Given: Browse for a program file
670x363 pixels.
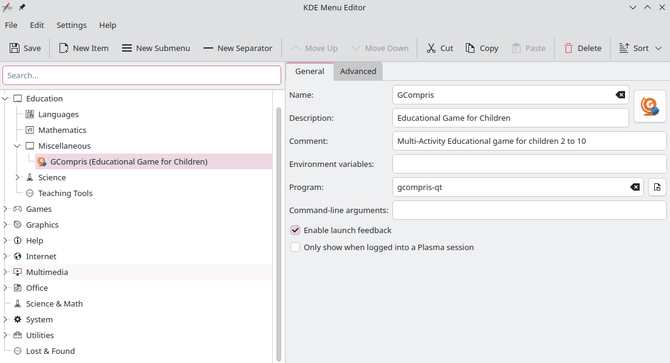Looking at the screenshot, I should (x=657, y=187).
